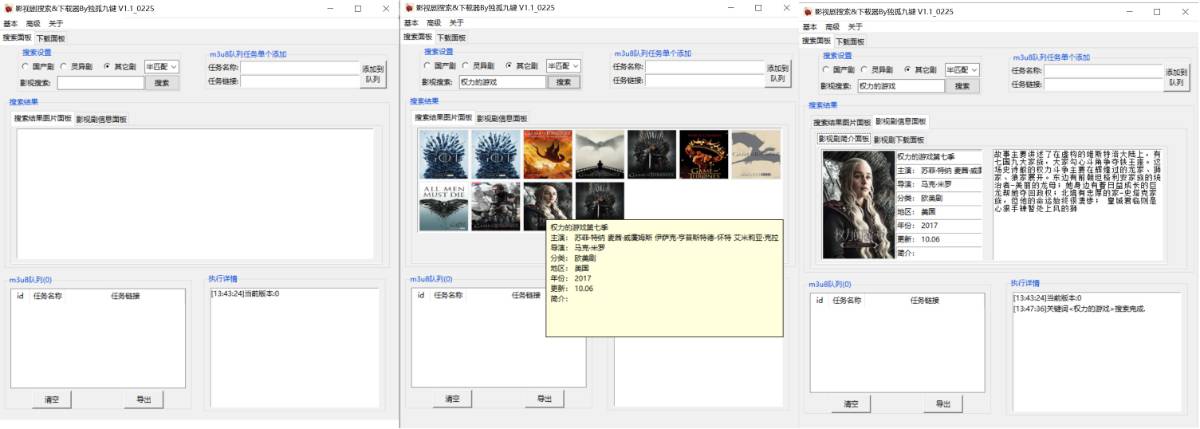Select the beige dragon shadow poster

point(755,155)
